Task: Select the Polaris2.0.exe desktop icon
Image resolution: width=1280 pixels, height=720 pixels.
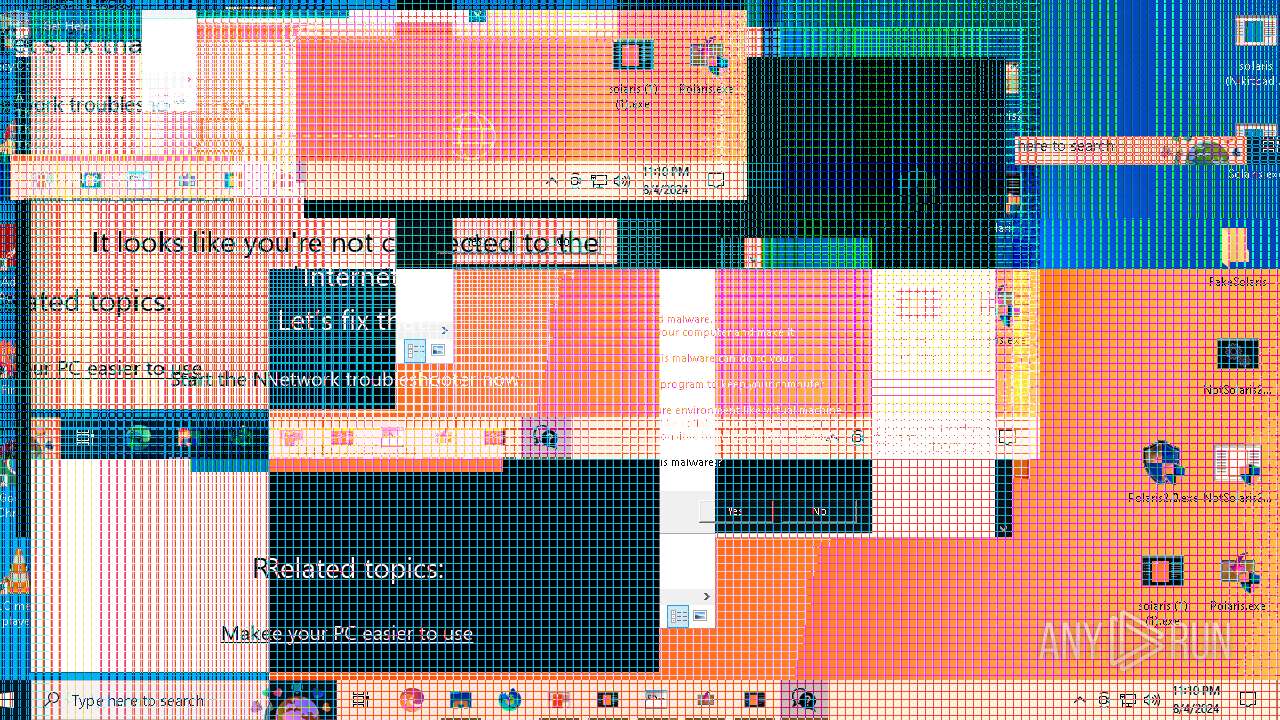Action: [x=1162, y=473]
